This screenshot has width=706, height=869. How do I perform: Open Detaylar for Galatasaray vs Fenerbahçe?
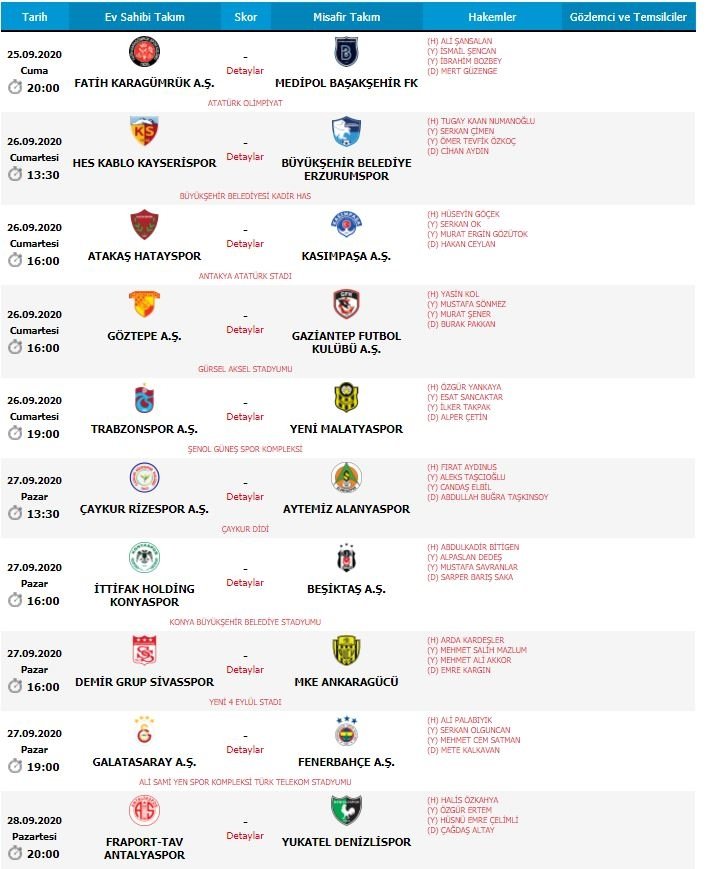pyautogui.click(x=245, y=750)
